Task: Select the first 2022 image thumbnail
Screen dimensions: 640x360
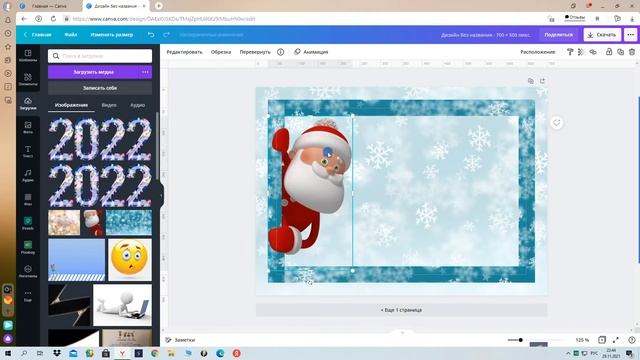Action: point(100,139)
